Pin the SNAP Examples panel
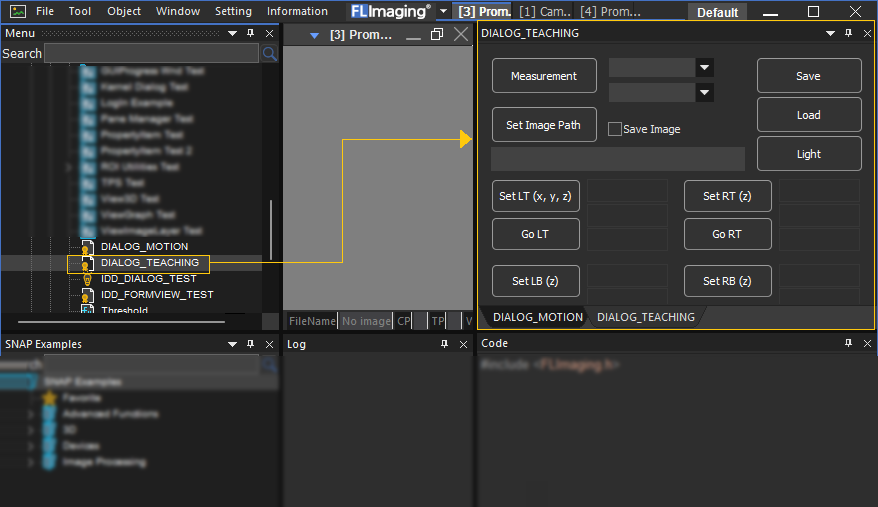Image resolution: width=878 pixels, height=507 pixels. click(x=250, y=344)
